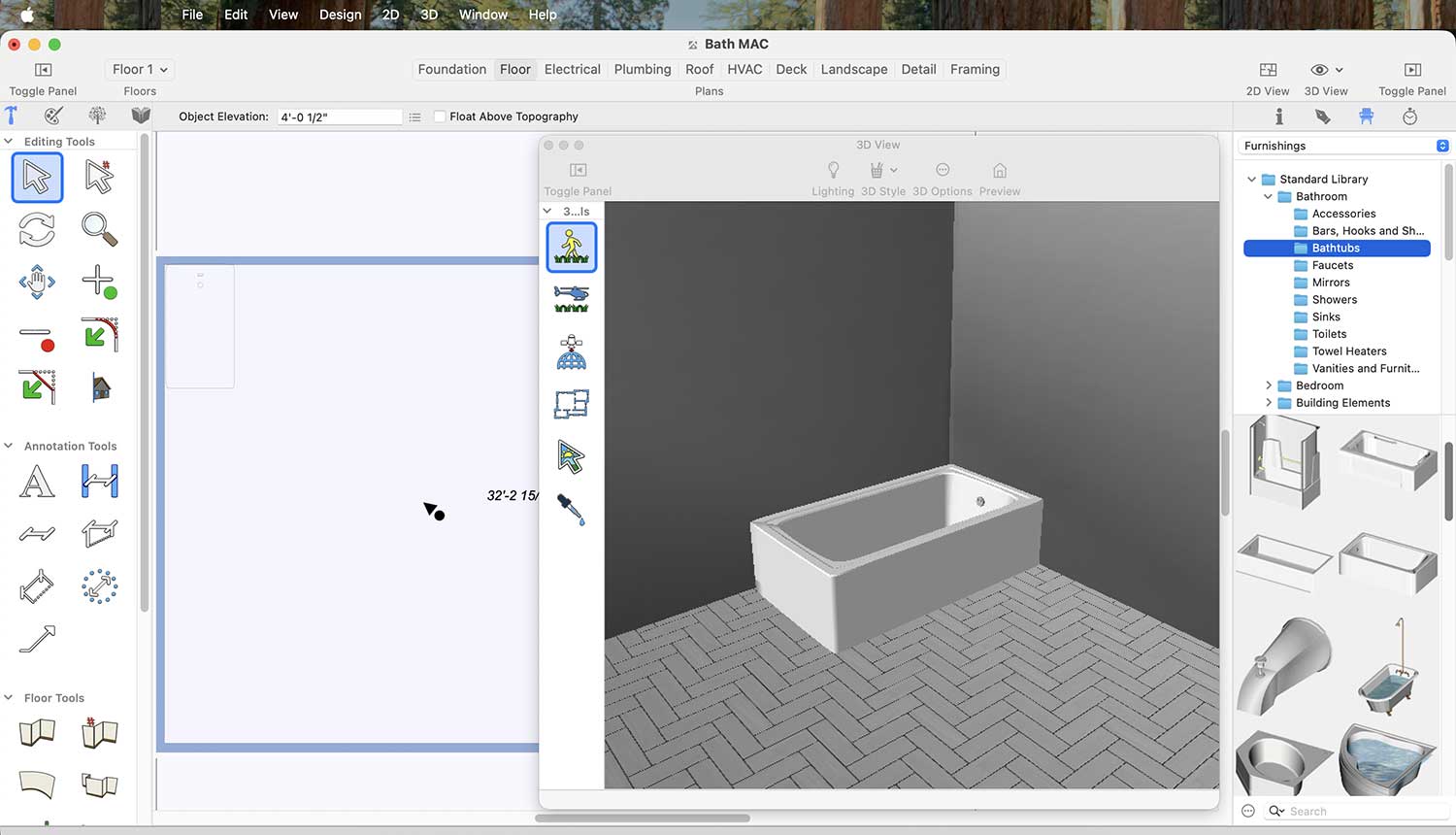Switch to the Plumbing plan tab

(642, 69)
